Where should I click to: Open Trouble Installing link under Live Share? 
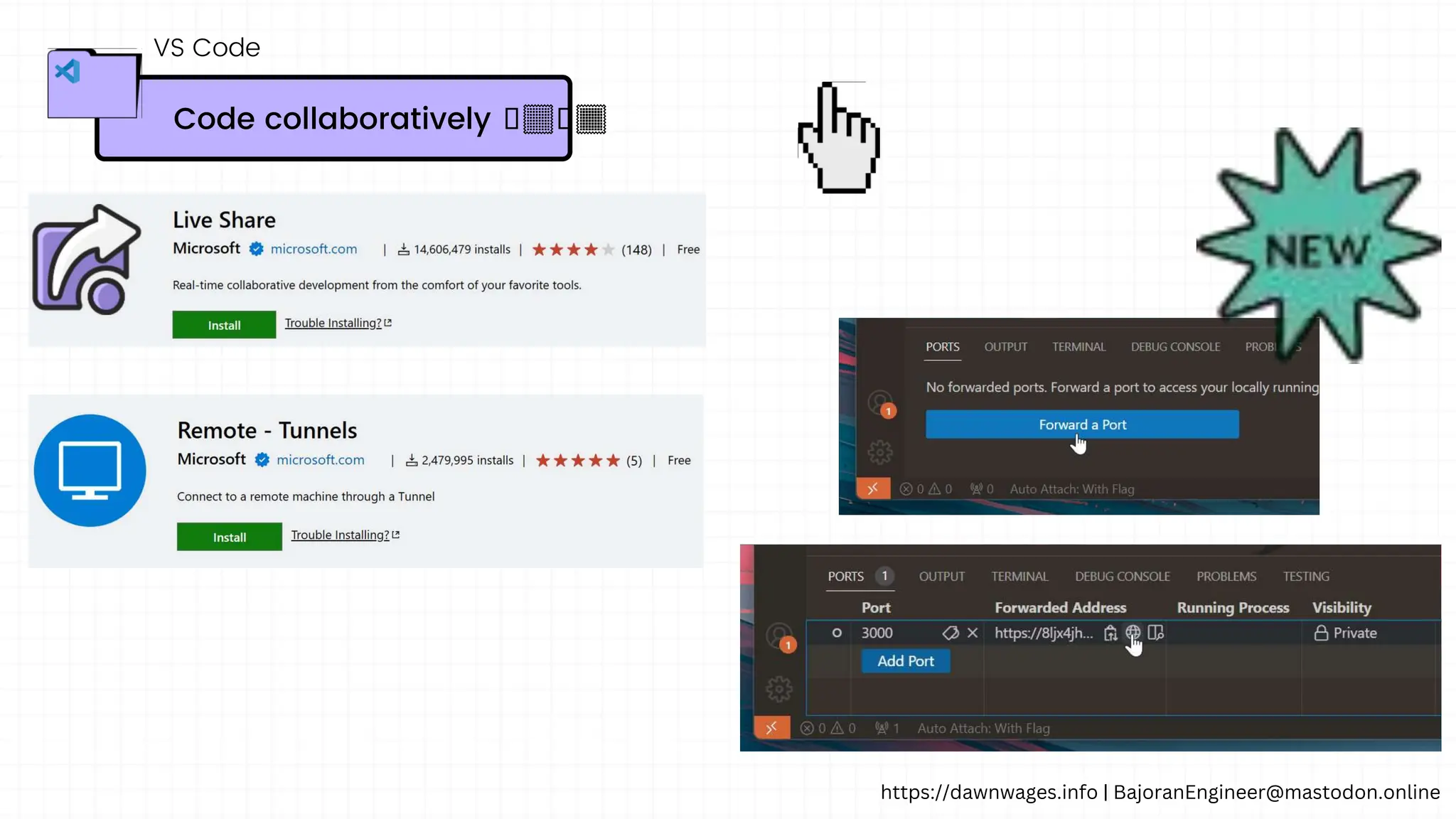click(338, 323)
